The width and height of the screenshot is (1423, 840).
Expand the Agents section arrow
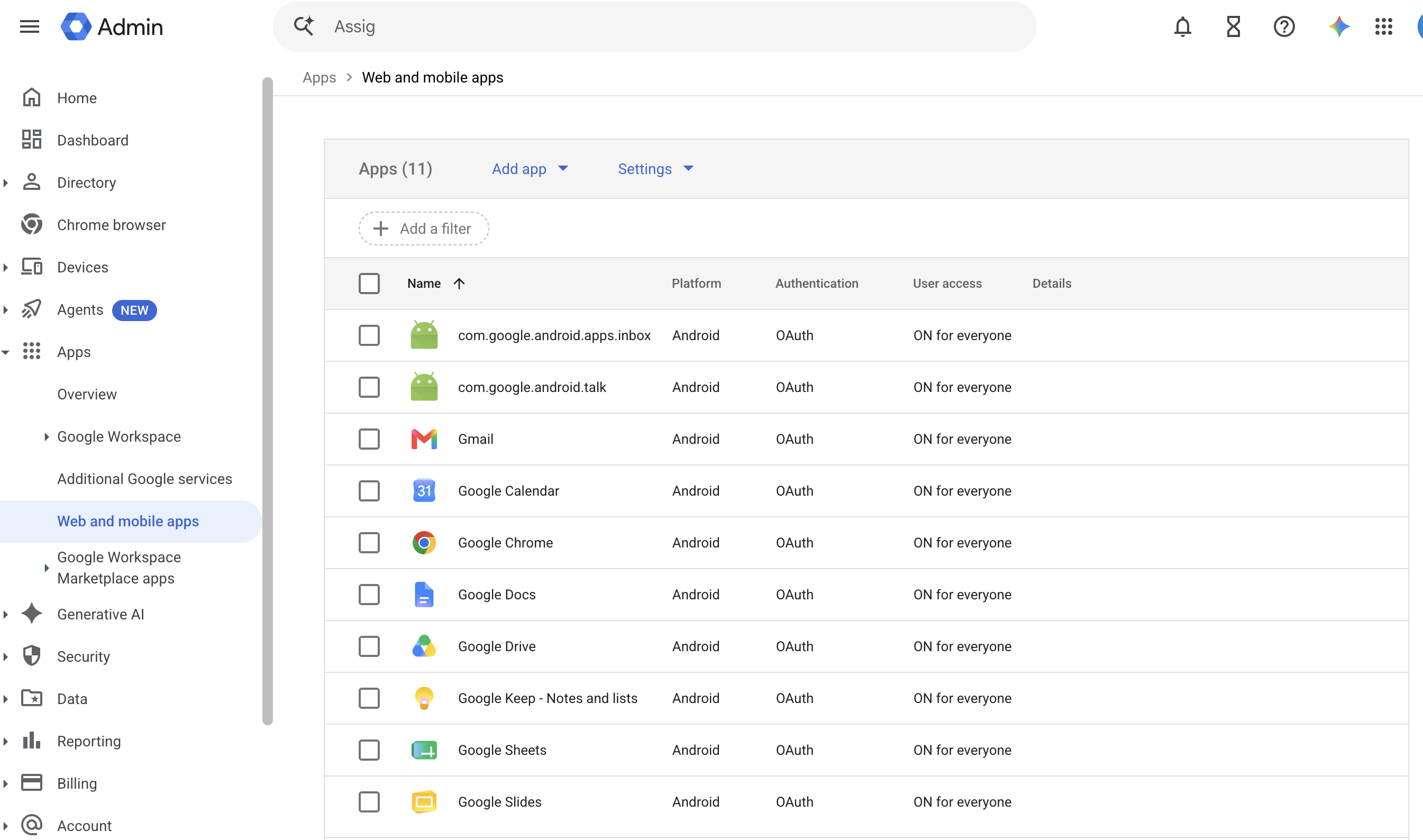pyautogui.click(x=6, y=309)
